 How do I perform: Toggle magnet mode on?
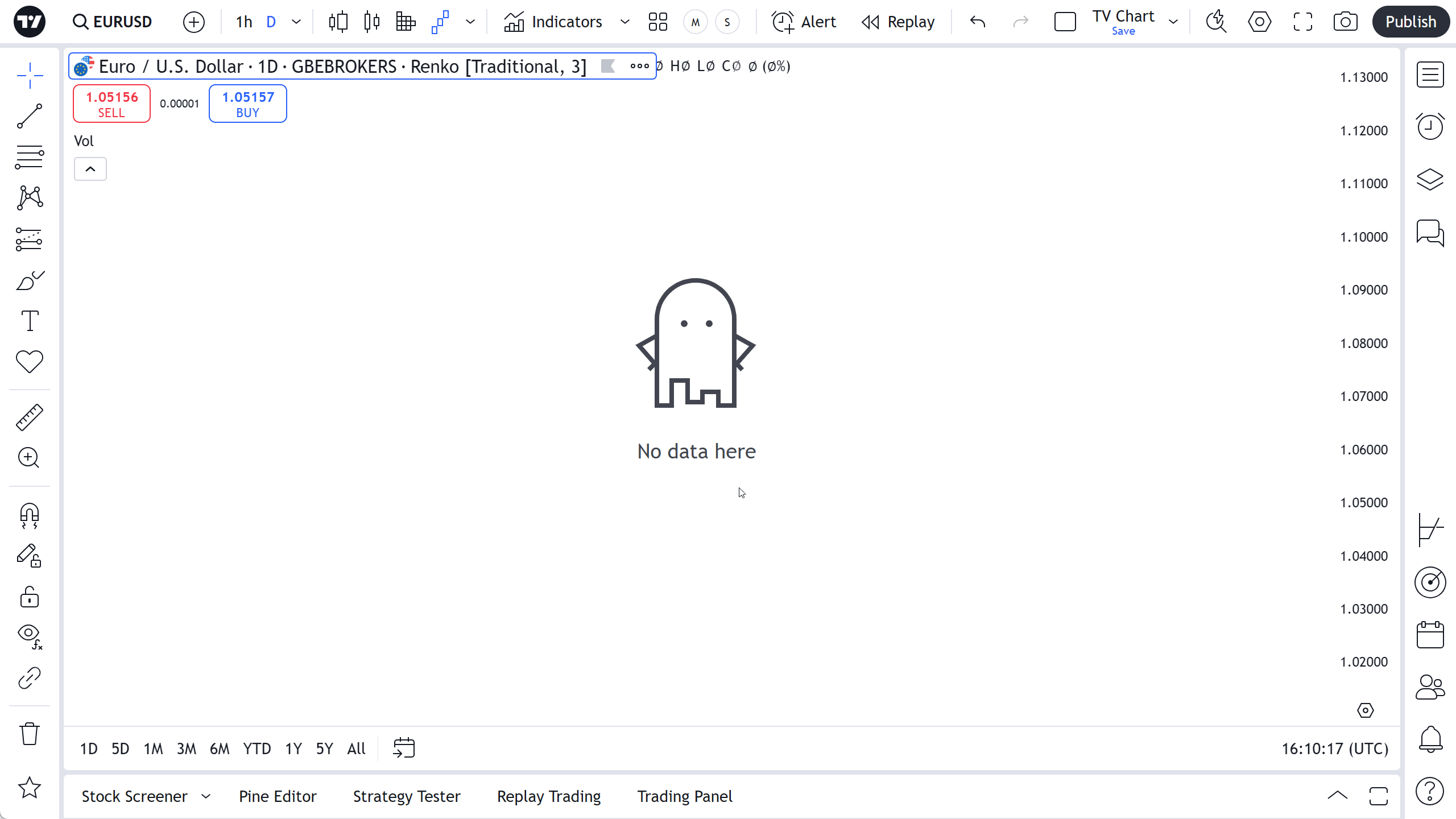(x=30, y=515)
